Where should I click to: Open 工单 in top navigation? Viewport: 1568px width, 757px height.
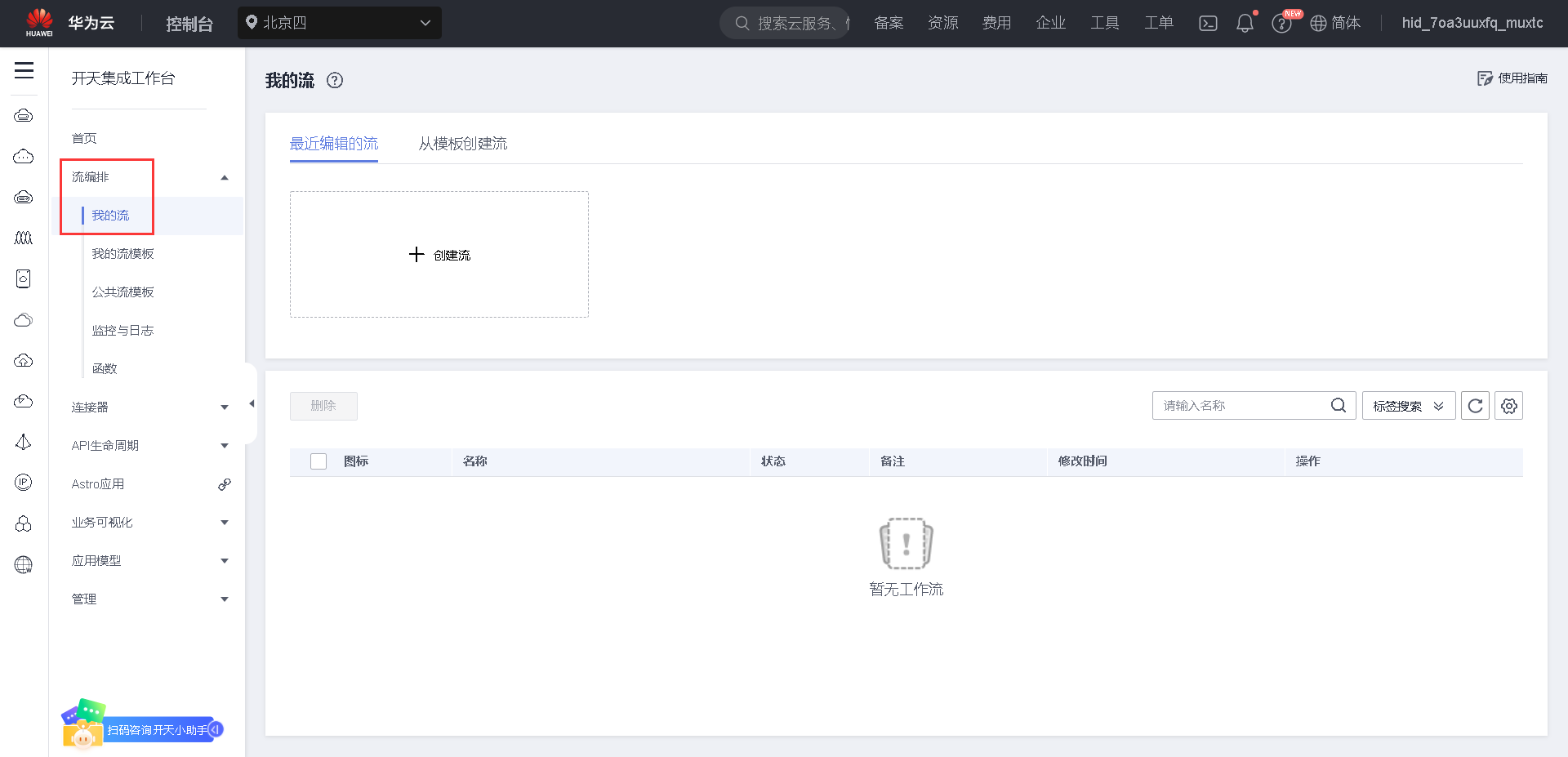pos(1158,23)
